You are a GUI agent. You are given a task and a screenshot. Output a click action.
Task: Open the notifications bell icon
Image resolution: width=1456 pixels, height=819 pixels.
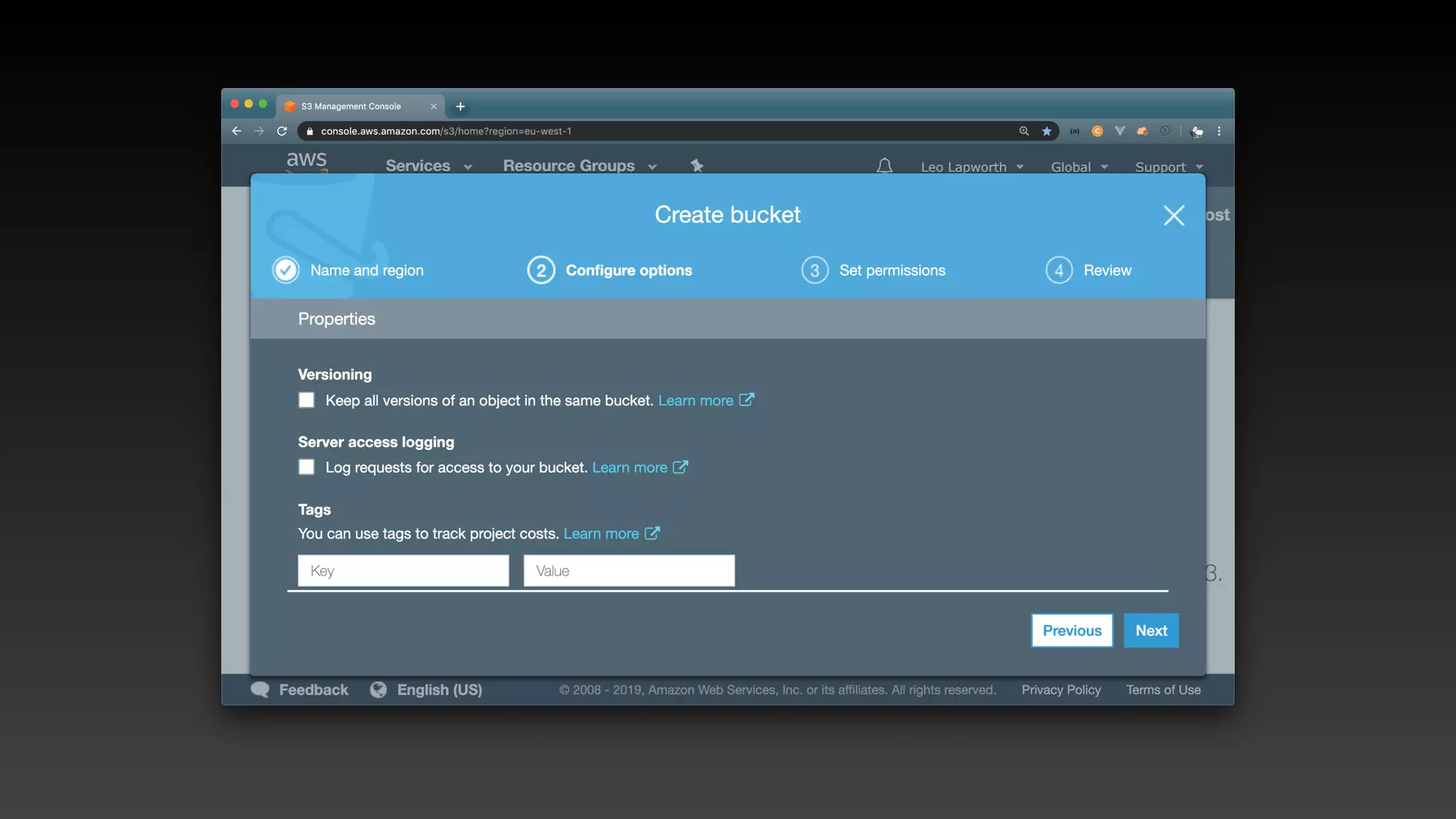884,166
